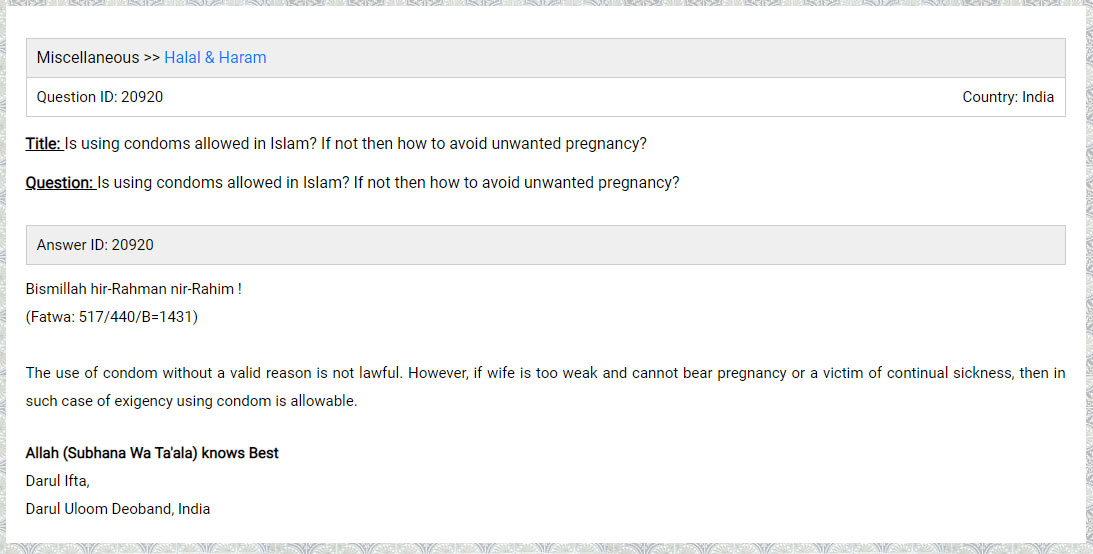The image size is (1093, 554).
Task: Click the sentence following the "Title:" label
Action: tap(355, 143)
